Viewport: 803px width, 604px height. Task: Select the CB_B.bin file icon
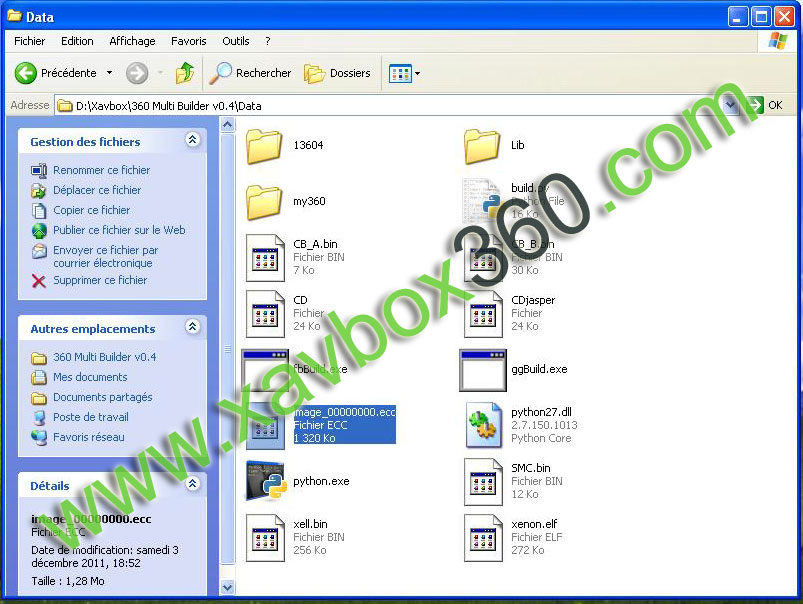483,258
